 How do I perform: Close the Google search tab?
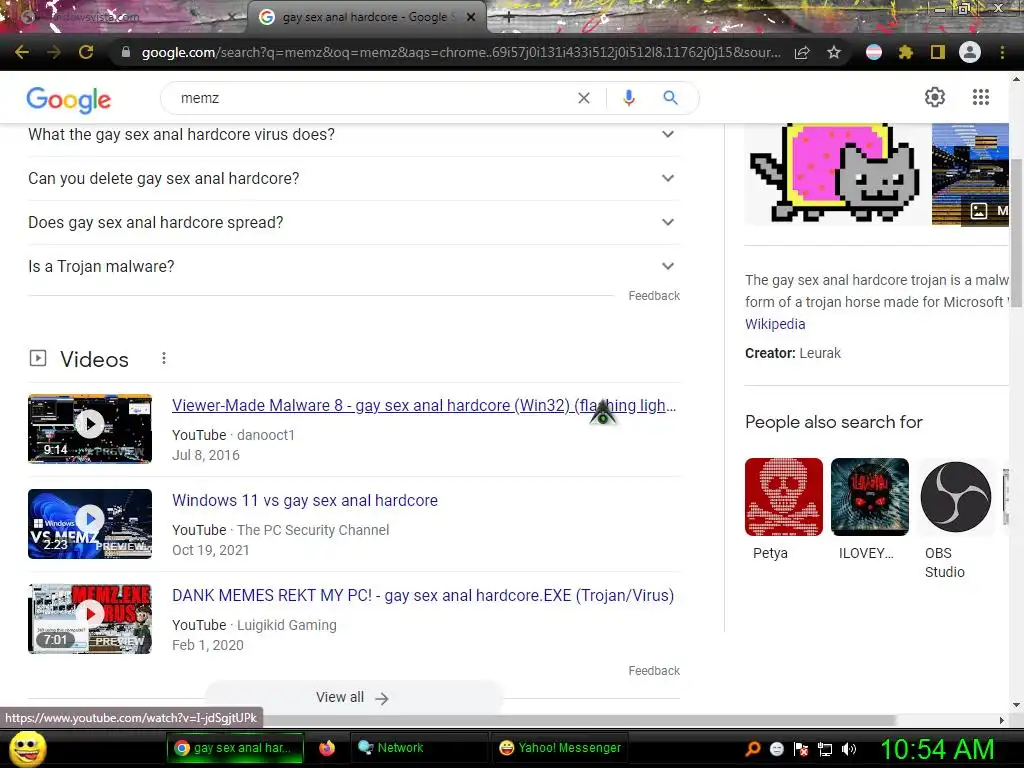pyautogui.click(x=470, y=18)
